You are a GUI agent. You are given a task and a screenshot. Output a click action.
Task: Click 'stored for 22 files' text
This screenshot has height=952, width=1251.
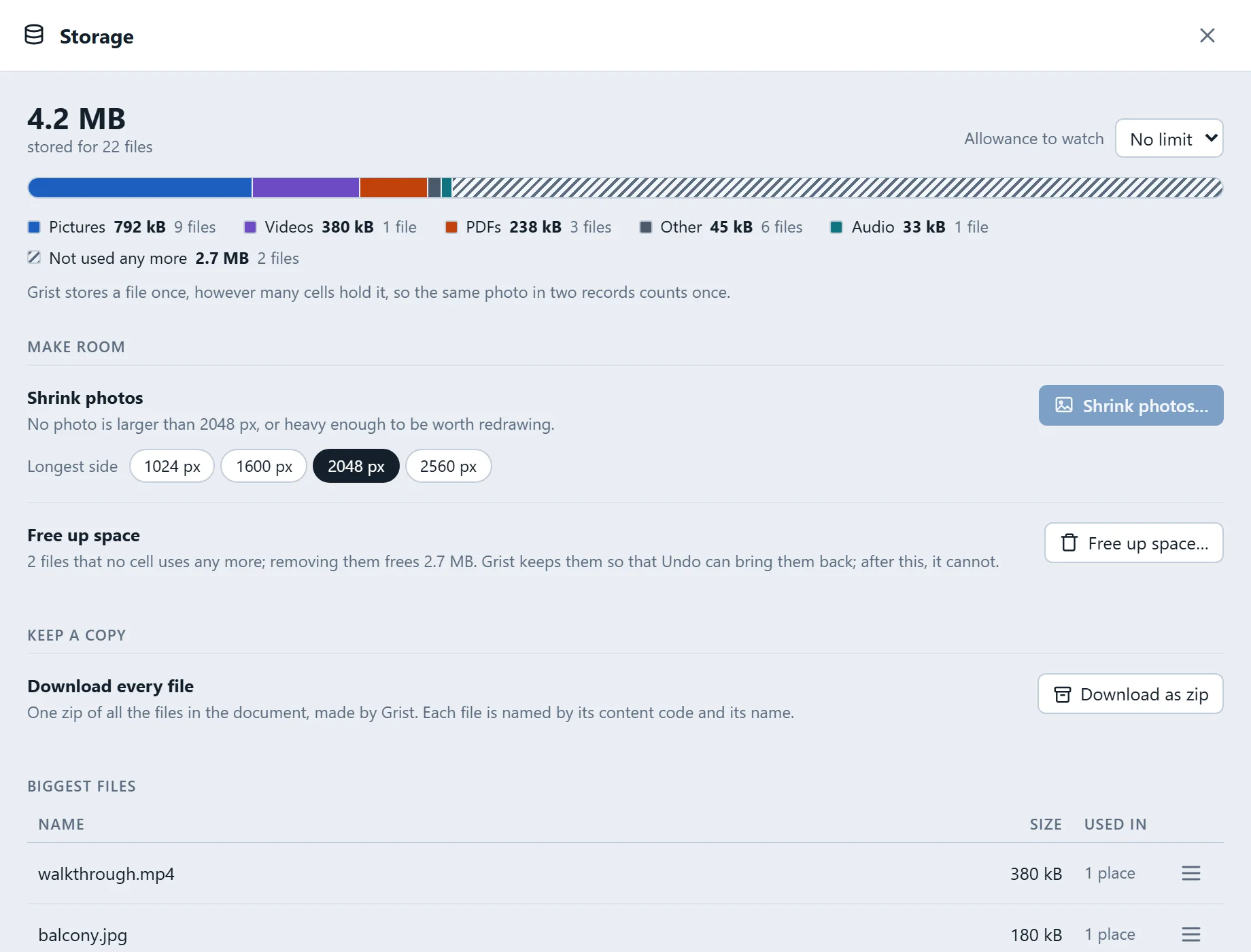click(x=90, y=147)
